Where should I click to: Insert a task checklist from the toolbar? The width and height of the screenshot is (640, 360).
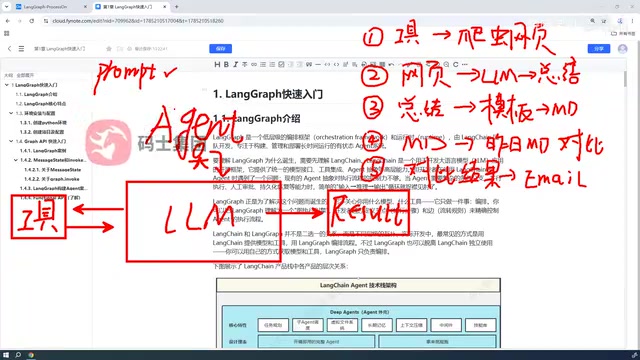(x=281, y=64)
